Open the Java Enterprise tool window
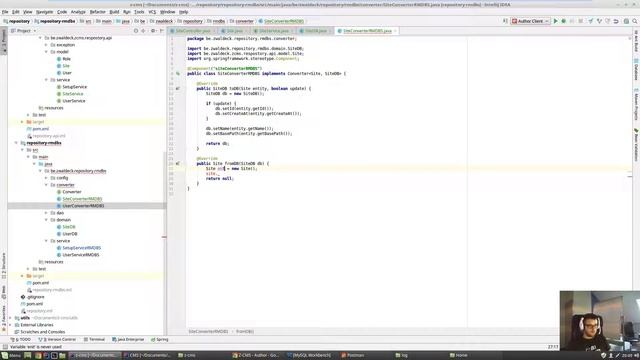Screen dimensions: 640x360 (128, 340)
